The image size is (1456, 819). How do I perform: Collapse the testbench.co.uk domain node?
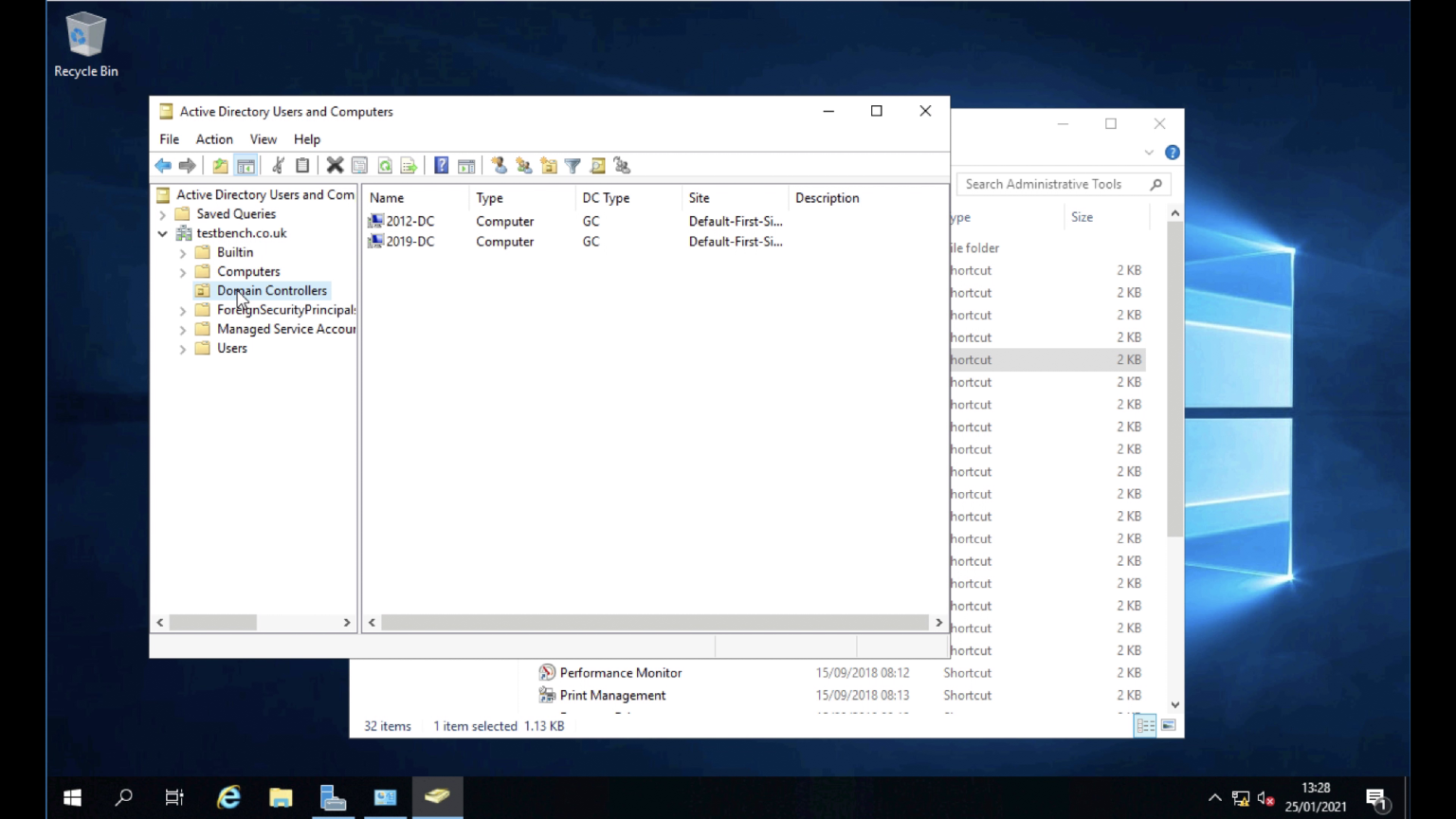point(162,233)
